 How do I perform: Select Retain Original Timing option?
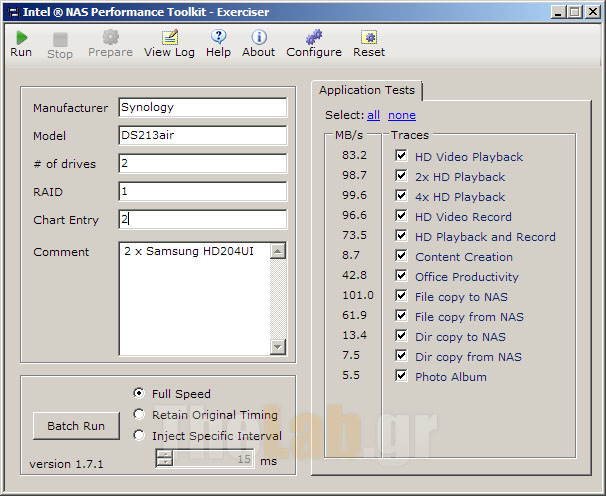[x=139, y=414]
